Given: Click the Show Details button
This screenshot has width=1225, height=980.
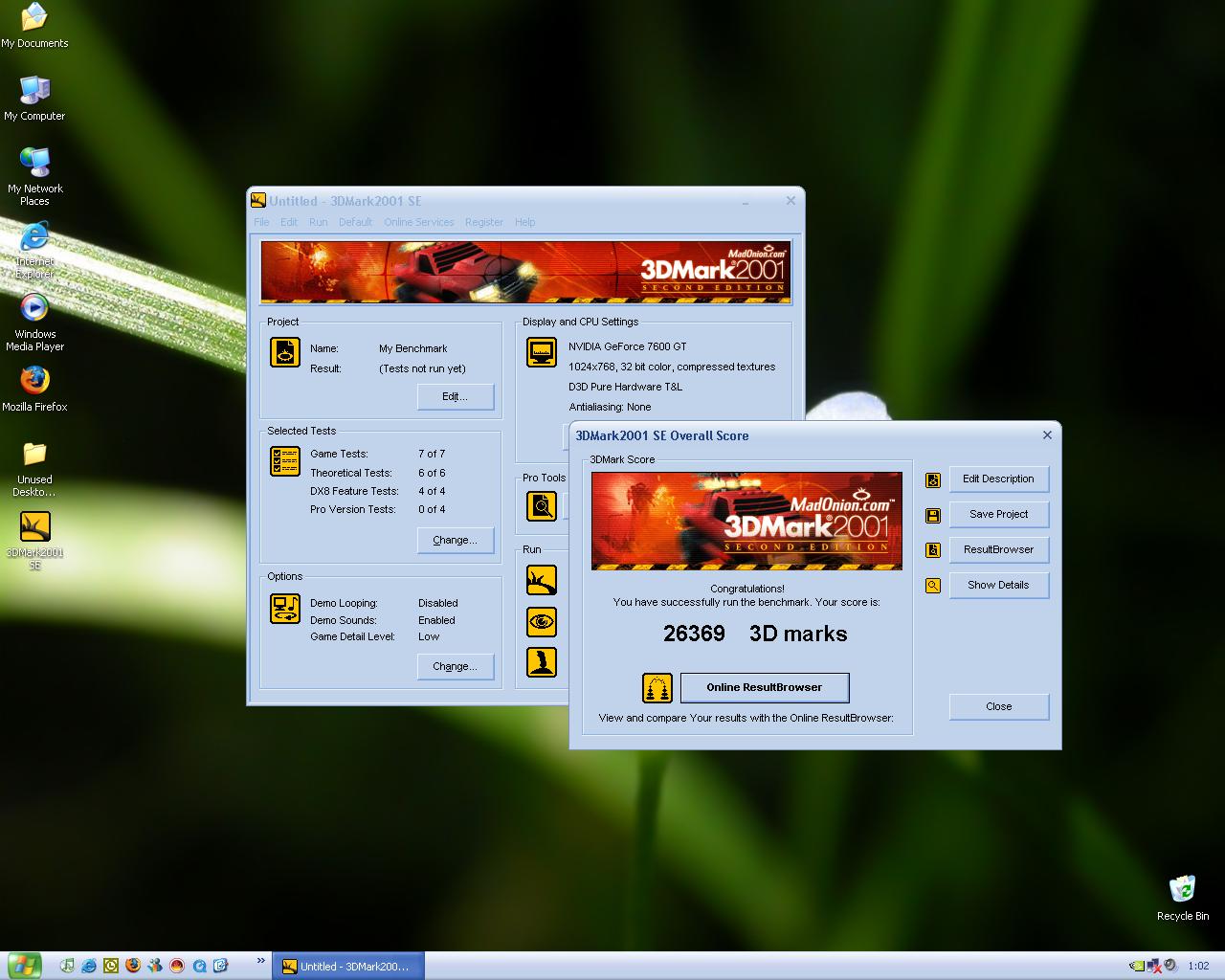Looking at the screenshot, I should pyautogui.click(x=999, y=586).
